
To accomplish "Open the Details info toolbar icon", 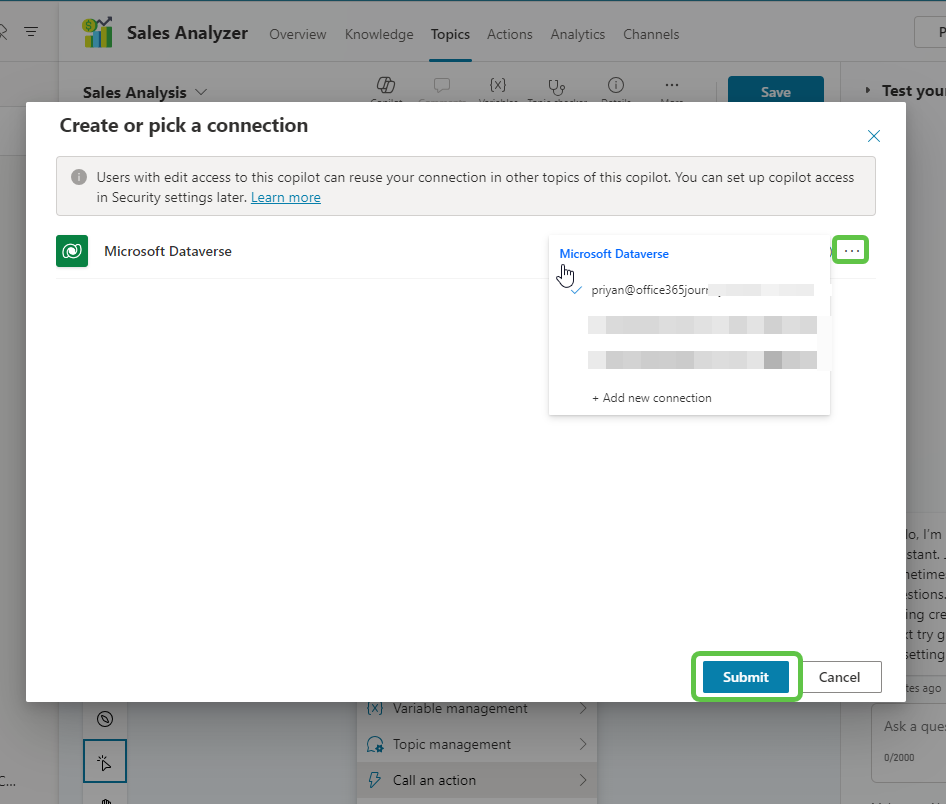I will (616, 87).
